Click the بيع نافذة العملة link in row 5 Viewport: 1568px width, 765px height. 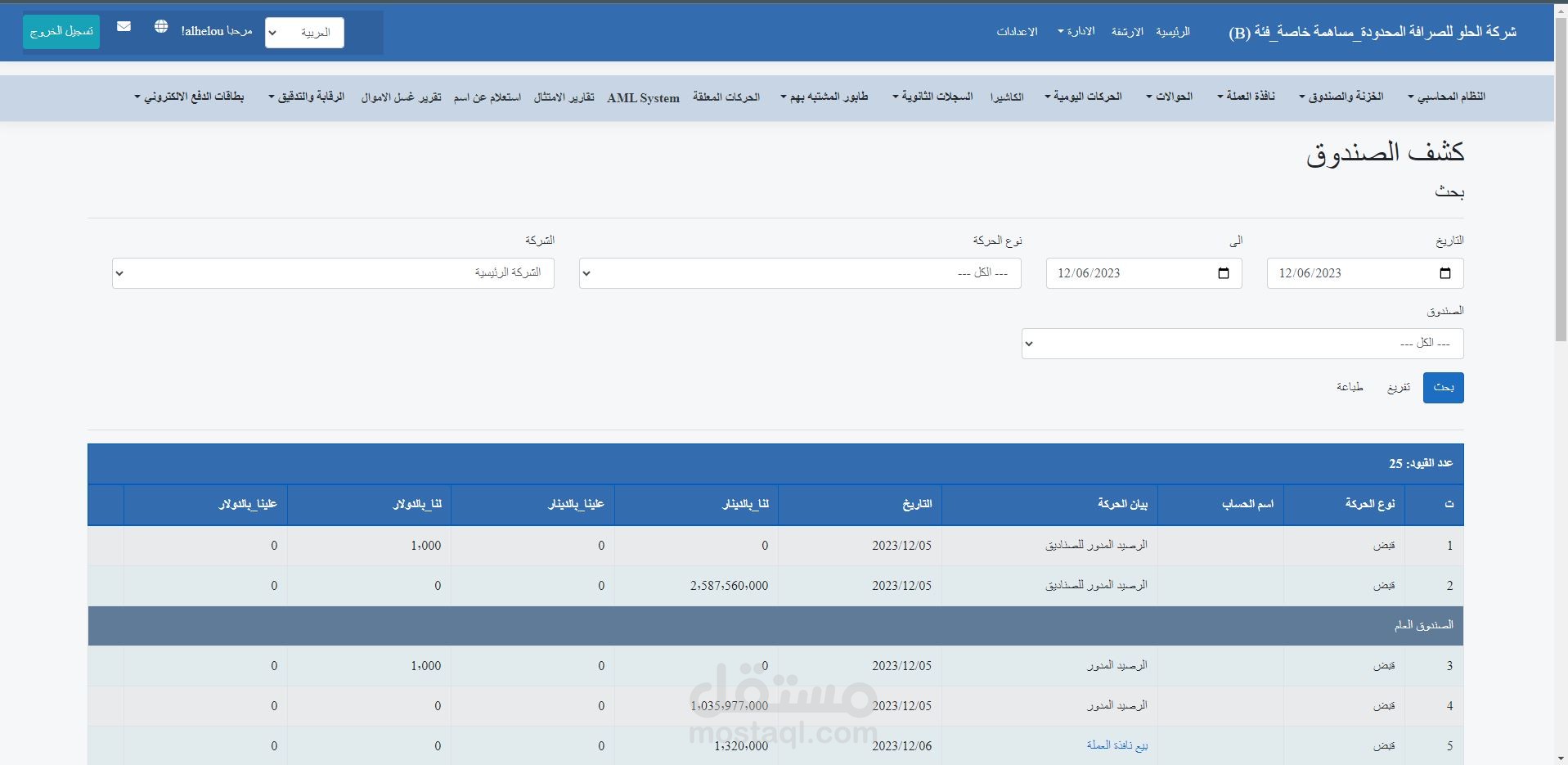pyautogui.click(x=1117, y=745)
